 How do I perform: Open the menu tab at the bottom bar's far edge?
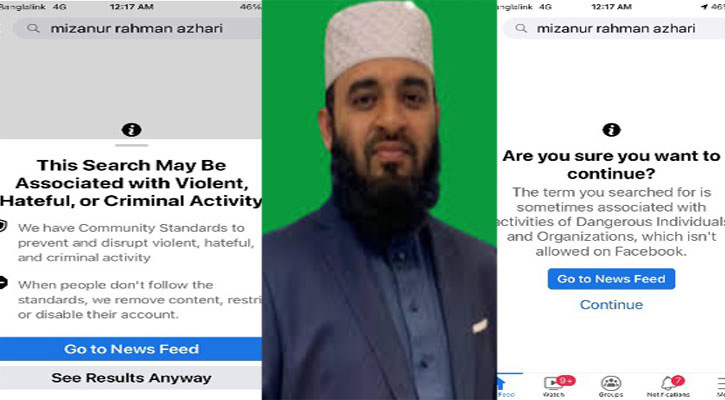[721, 385]
